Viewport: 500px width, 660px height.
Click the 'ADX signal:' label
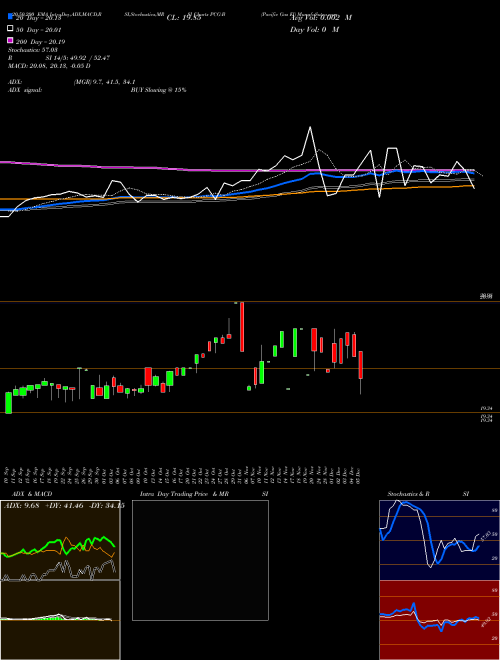point(25,90)
